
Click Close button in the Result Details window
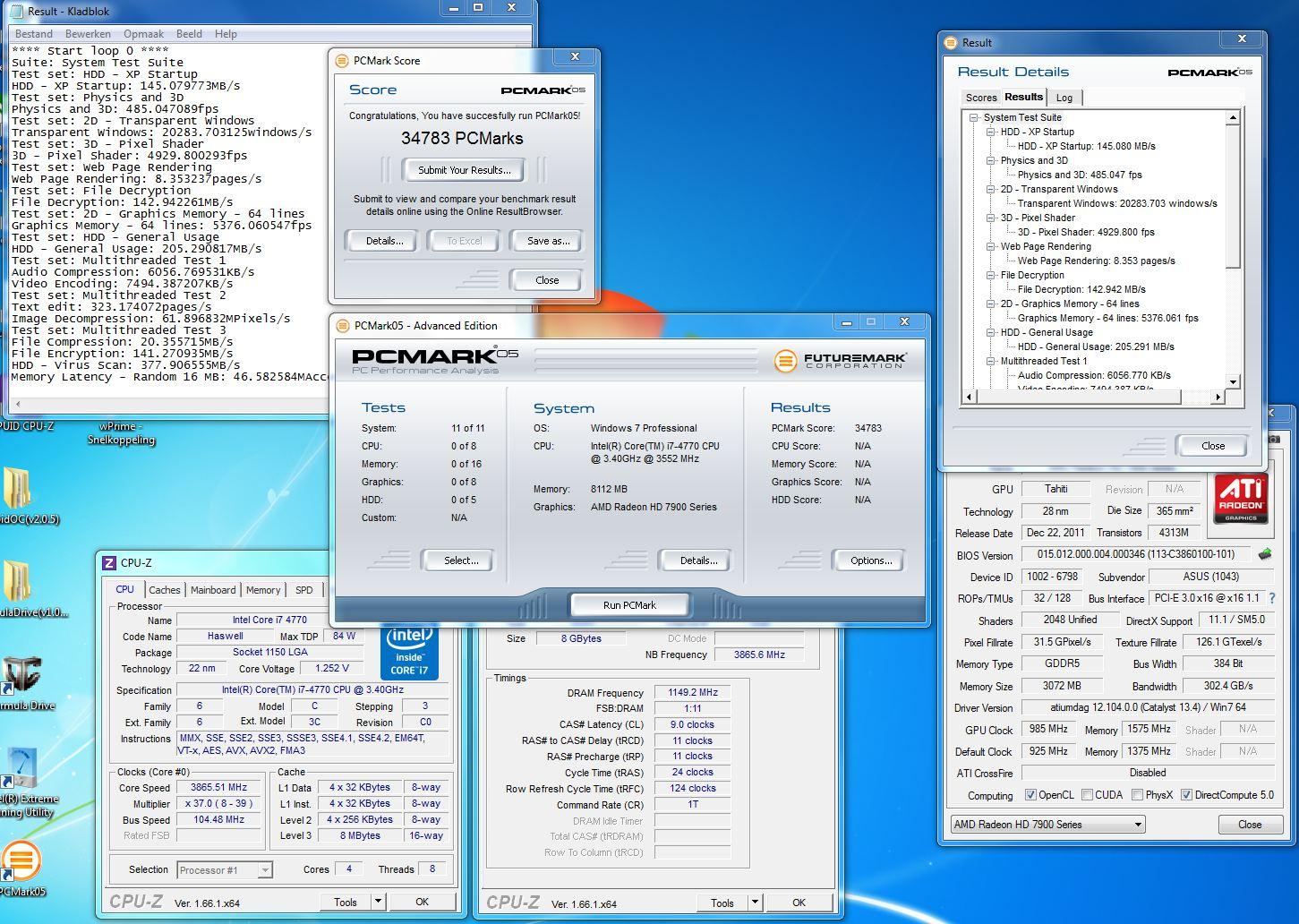pos(1213,446)
